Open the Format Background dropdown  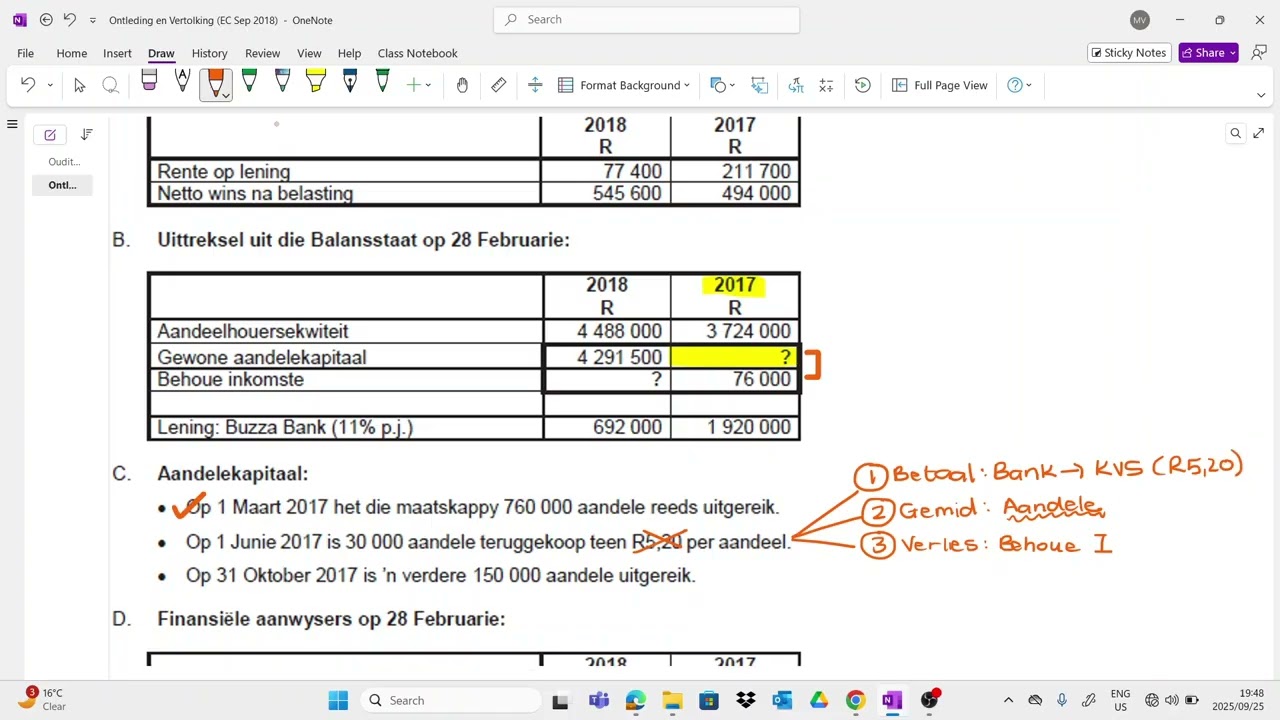point(624,86)
